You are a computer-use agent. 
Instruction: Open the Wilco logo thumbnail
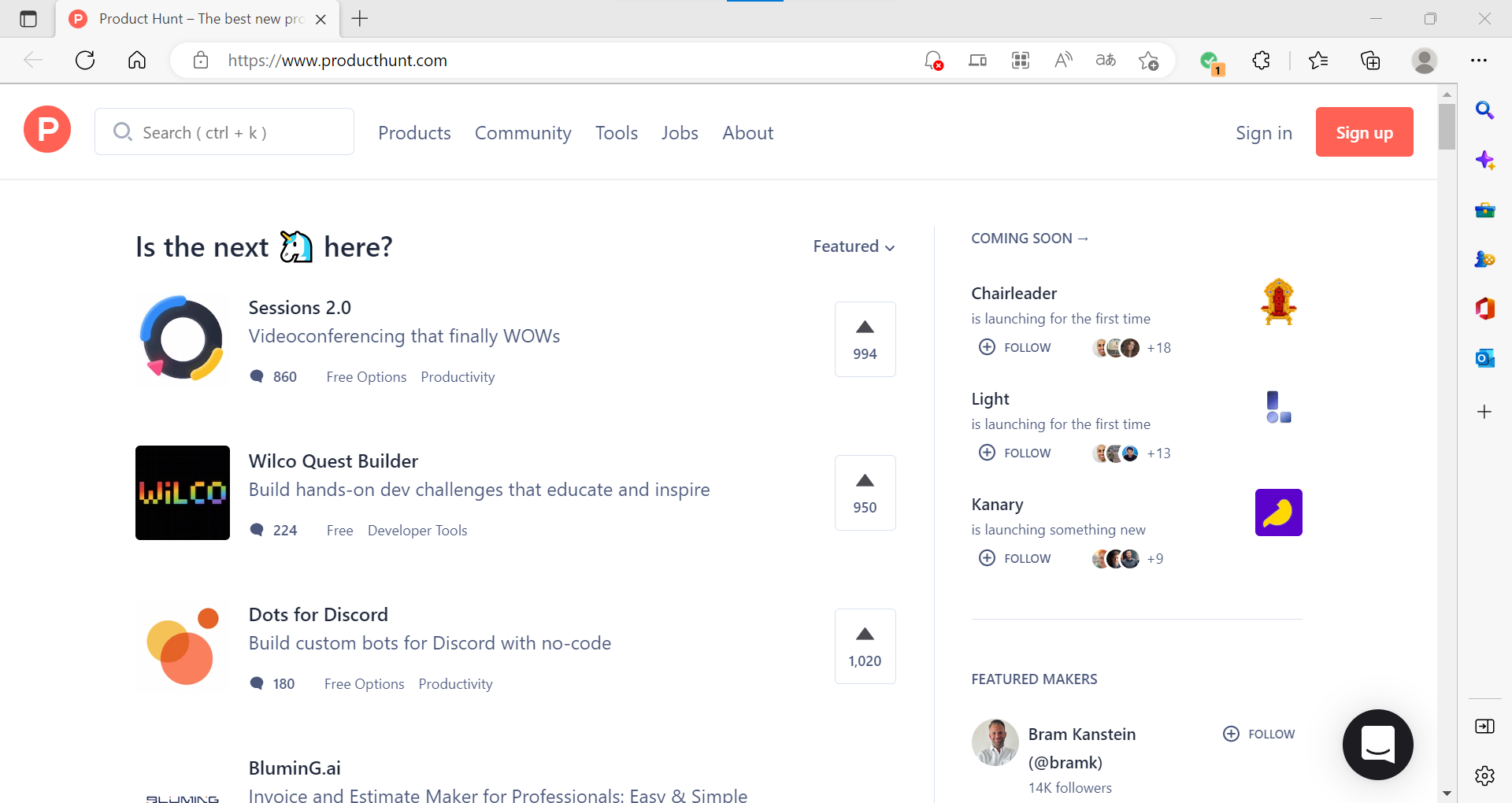[183, 493]
